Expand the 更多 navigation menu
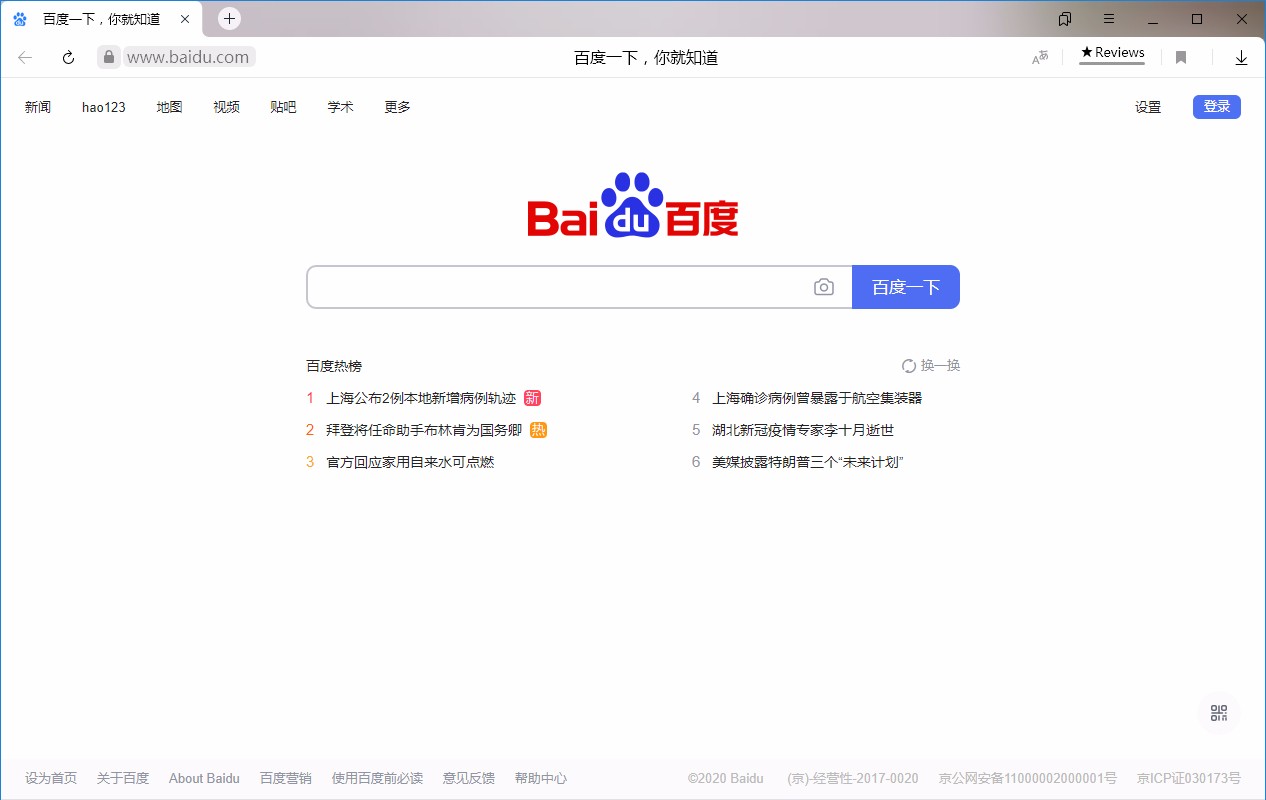 point(396,107)
